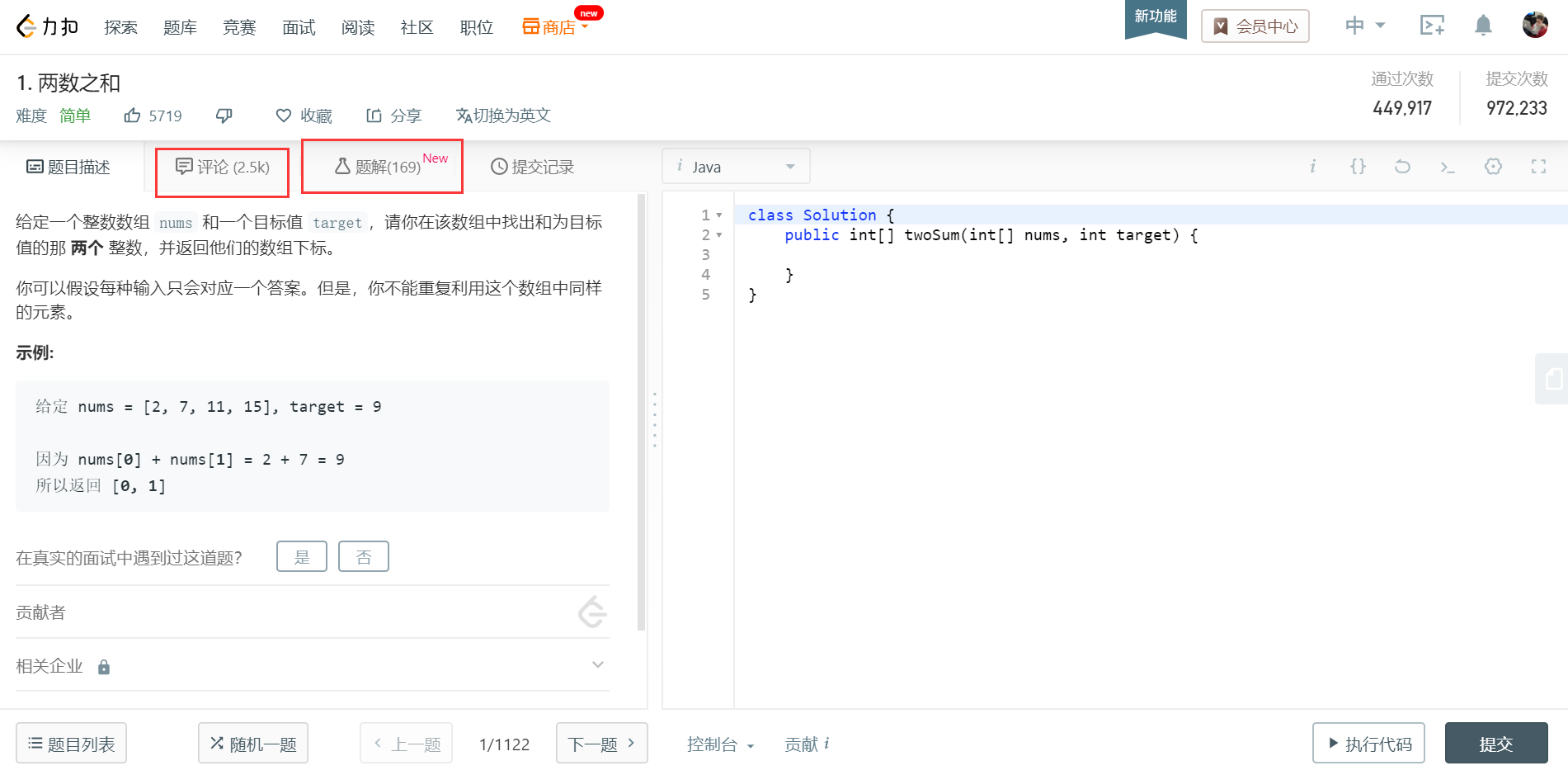Open 职位 jobs page
This screenshot has width=1568, height=775.
point(477,27)
